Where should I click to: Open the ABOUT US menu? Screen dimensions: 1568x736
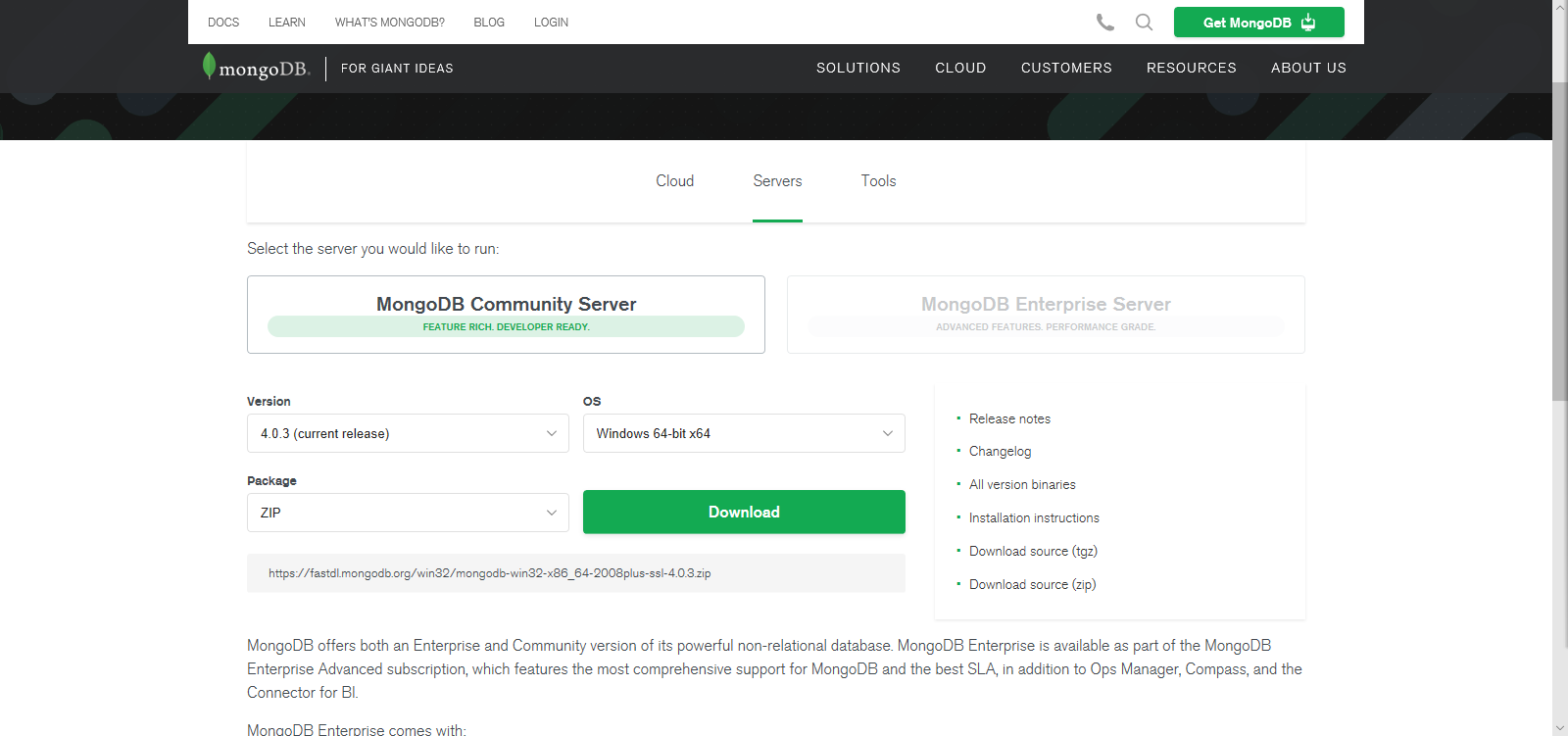[x=1308, y=68]
